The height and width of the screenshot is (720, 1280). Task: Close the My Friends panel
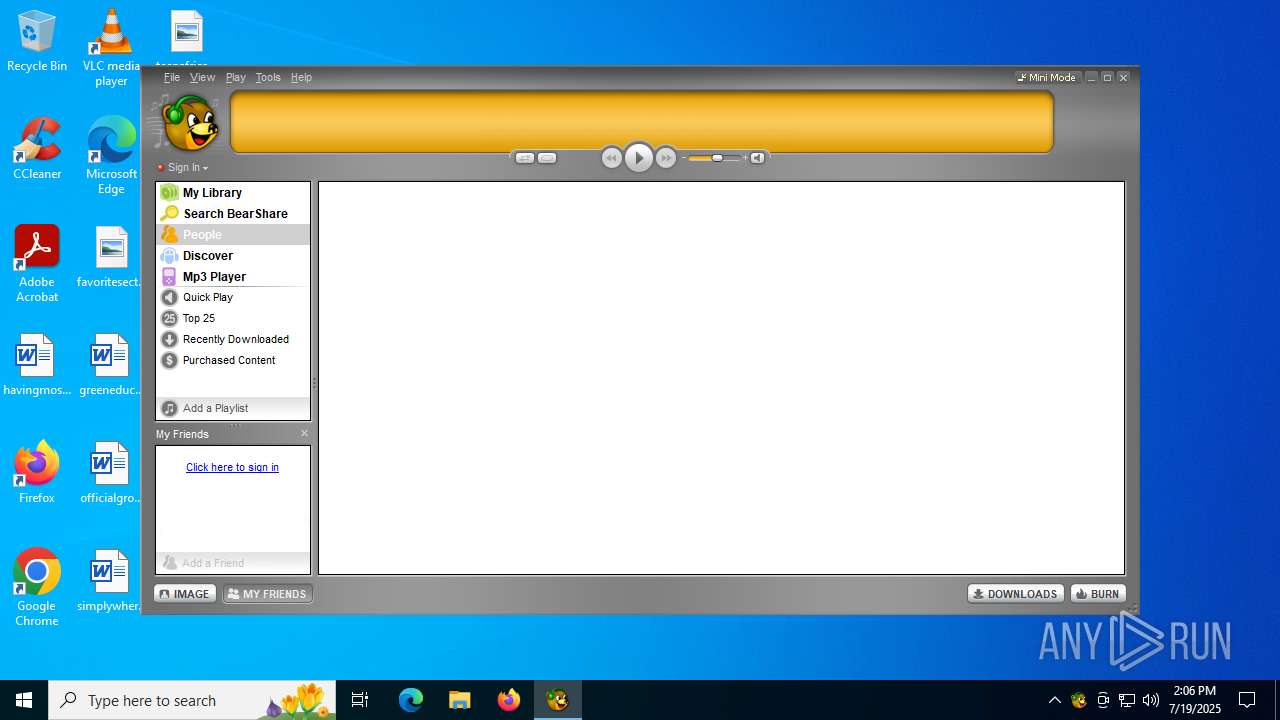pyautogui.click(x=304, y=433)
